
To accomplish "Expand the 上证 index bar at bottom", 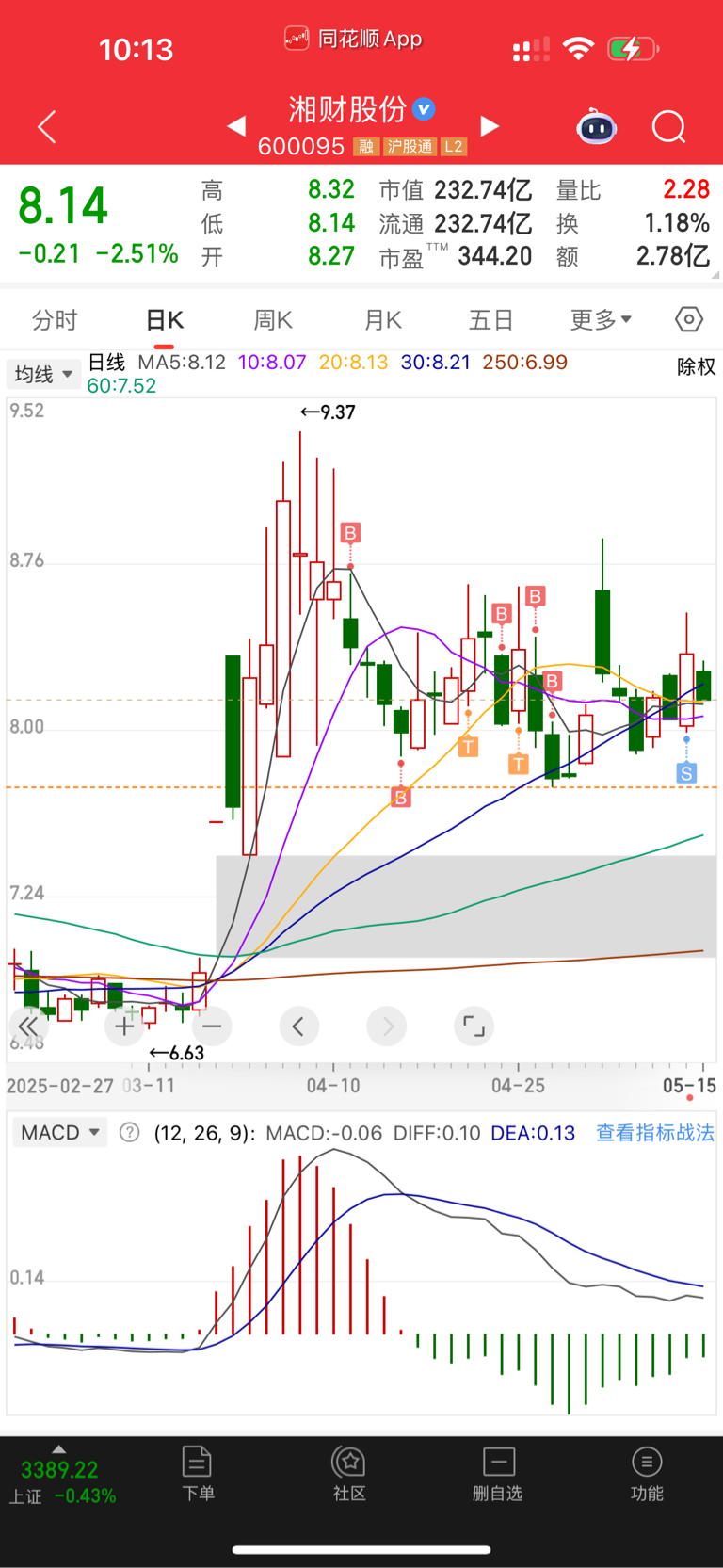I will pyautogui.click(x=59, y=1450).
